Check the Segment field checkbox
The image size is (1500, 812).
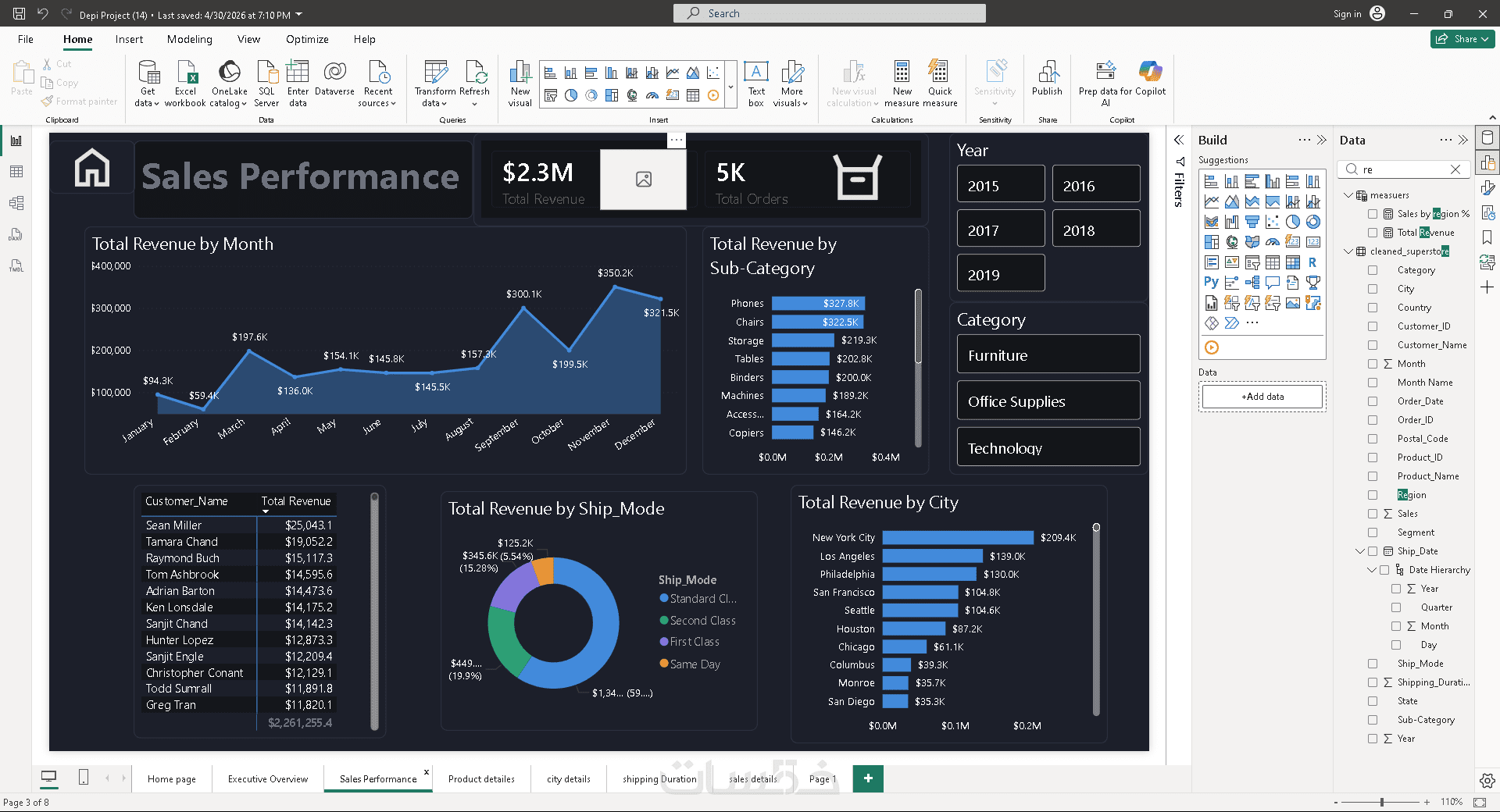(x=1373, y=532)
